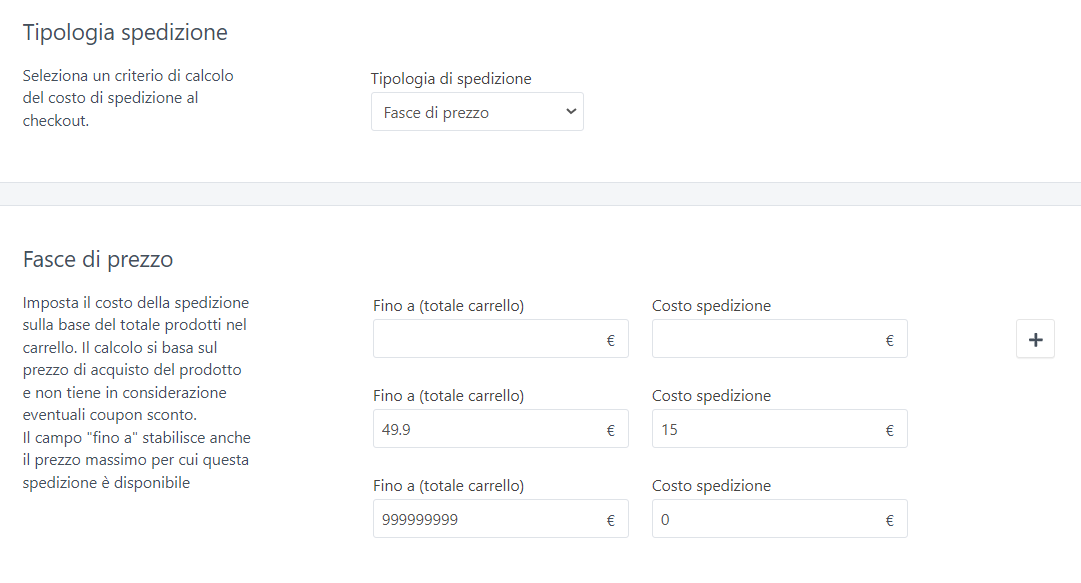Viewport: 1081px width, 583px height.
Task: Open the Tipologia di spedizione dropdown
Action: (x=477, y=112)
